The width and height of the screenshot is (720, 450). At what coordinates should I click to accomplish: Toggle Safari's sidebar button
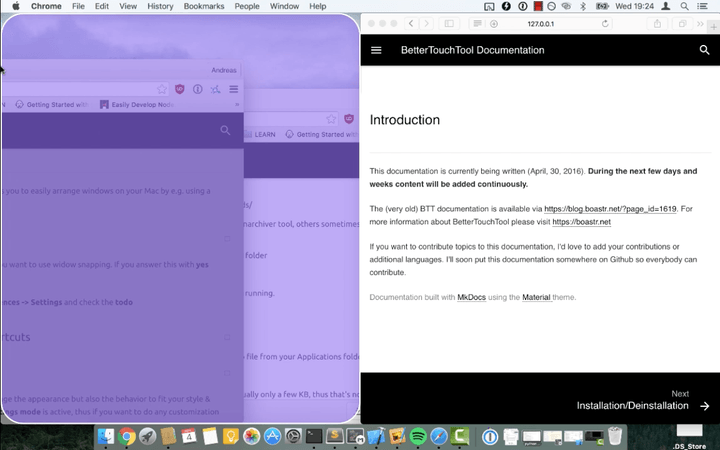[449, 23]
